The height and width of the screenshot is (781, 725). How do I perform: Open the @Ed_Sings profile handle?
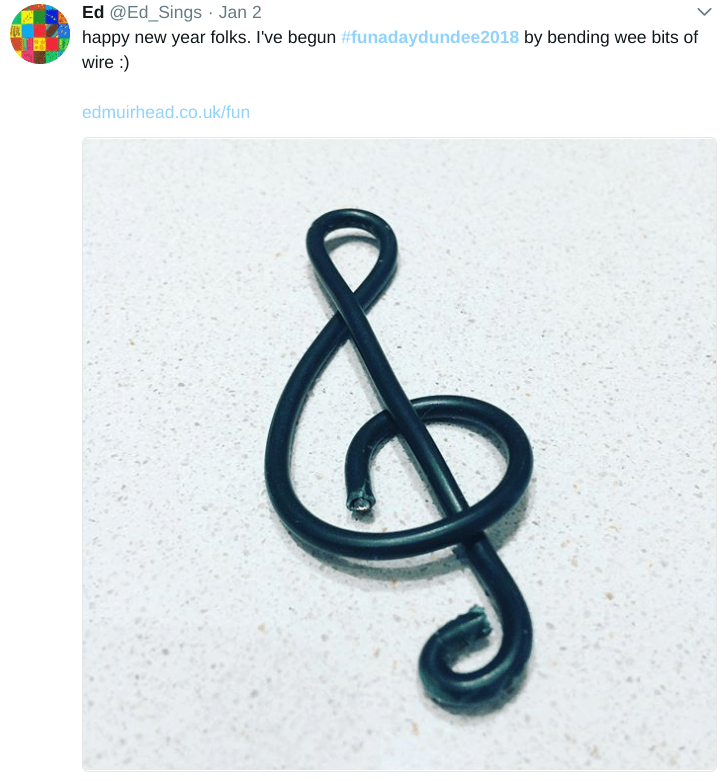155,12
